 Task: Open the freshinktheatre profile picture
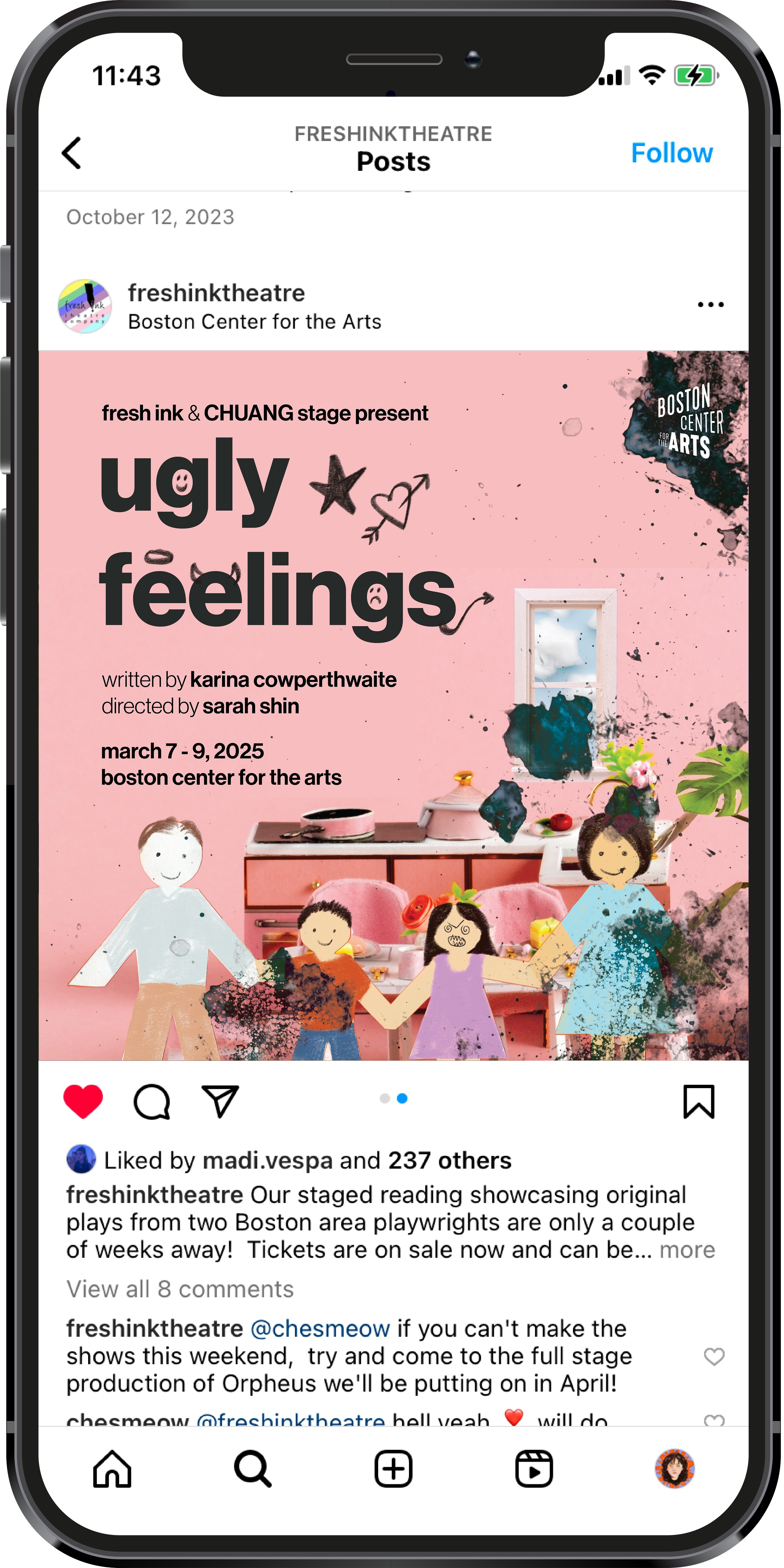click(85, 307)
